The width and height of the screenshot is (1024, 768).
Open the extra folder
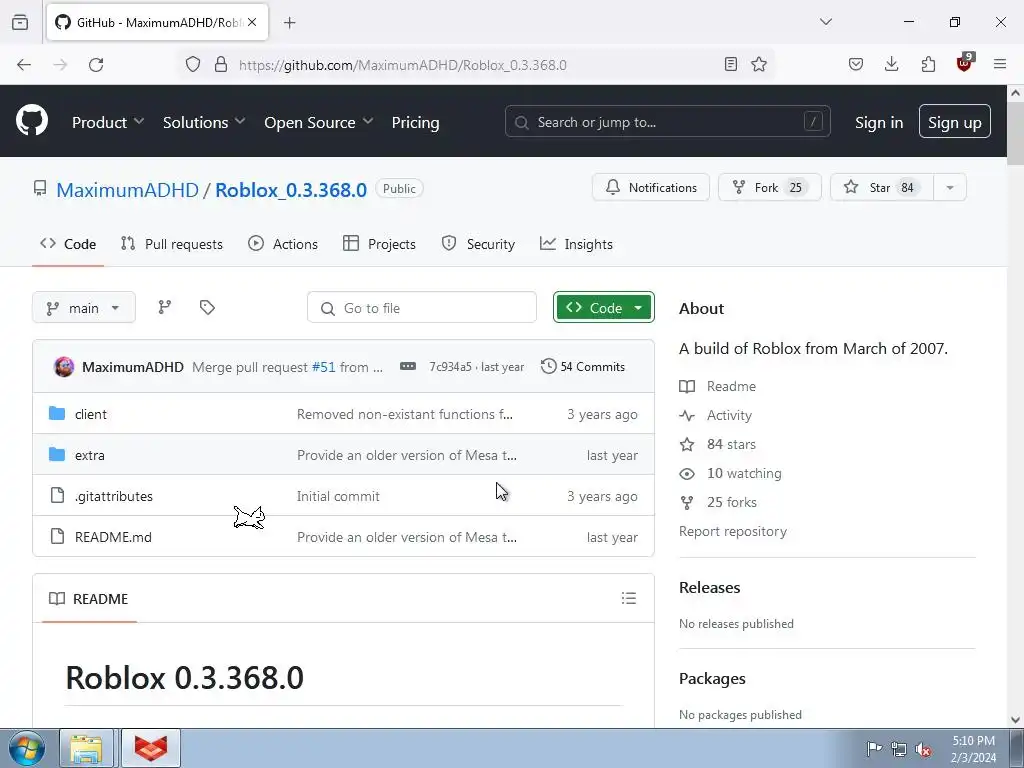pos(89,455)
